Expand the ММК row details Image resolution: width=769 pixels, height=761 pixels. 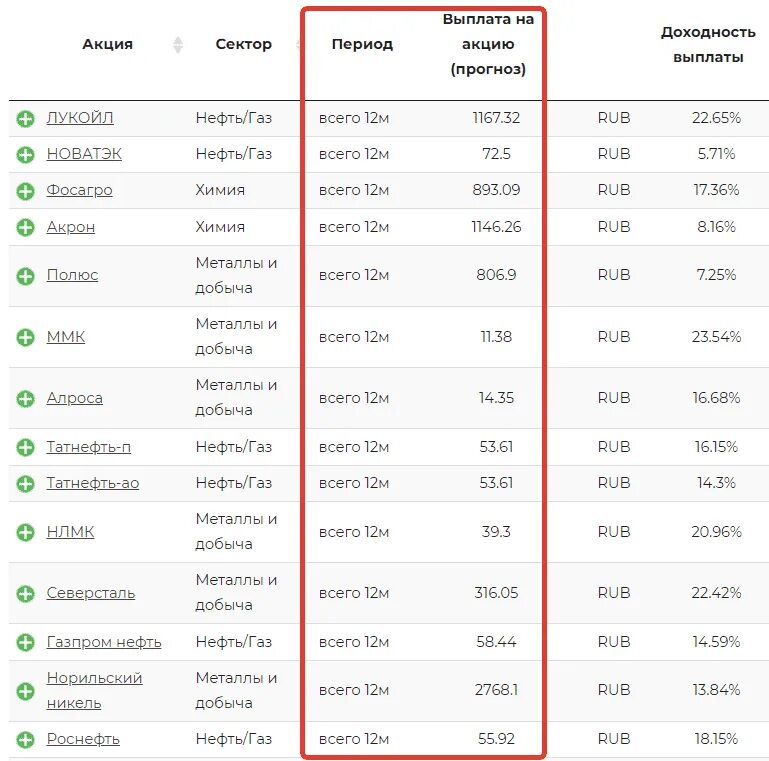25,338
